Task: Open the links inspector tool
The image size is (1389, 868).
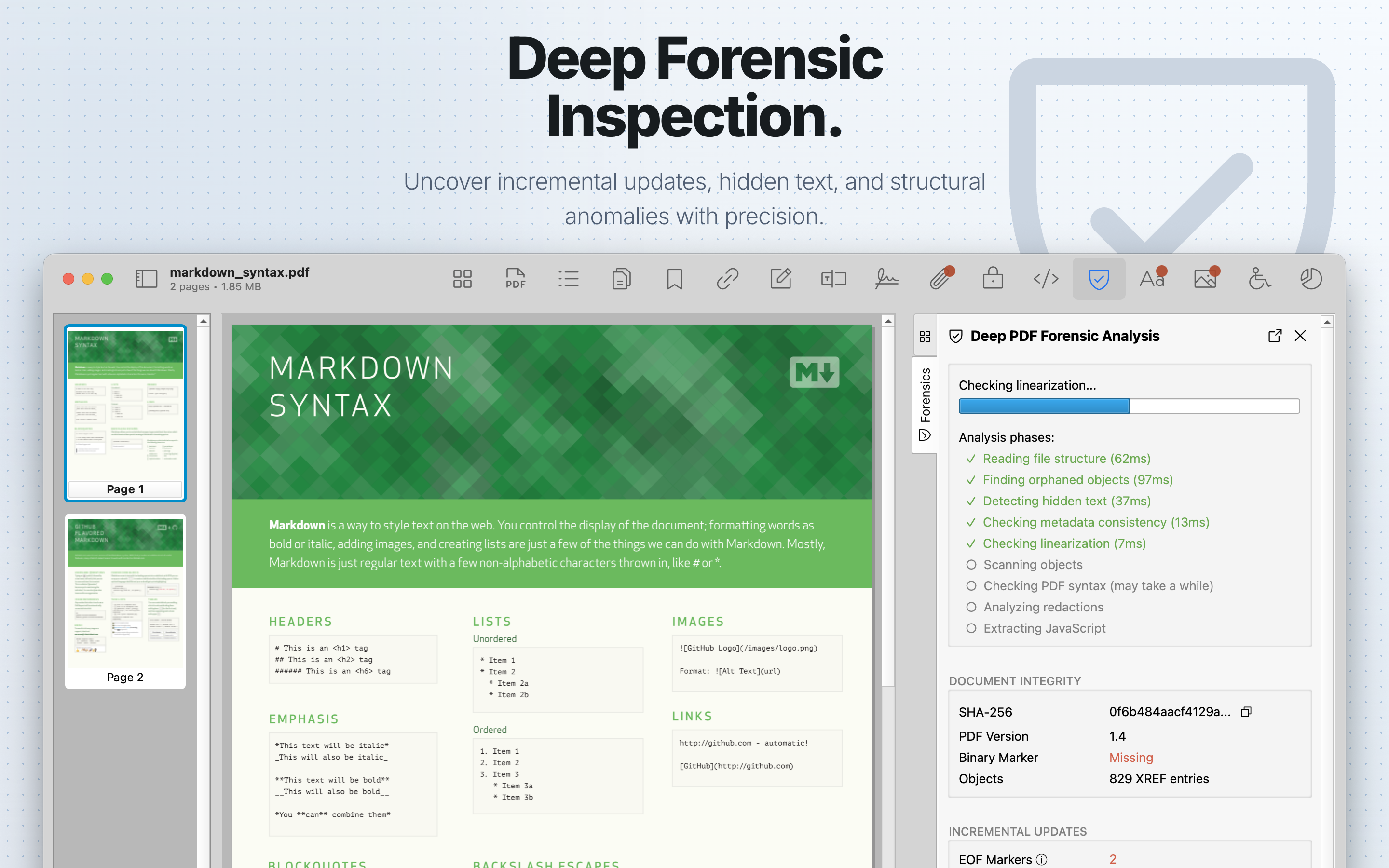Action: pos(727,279)
